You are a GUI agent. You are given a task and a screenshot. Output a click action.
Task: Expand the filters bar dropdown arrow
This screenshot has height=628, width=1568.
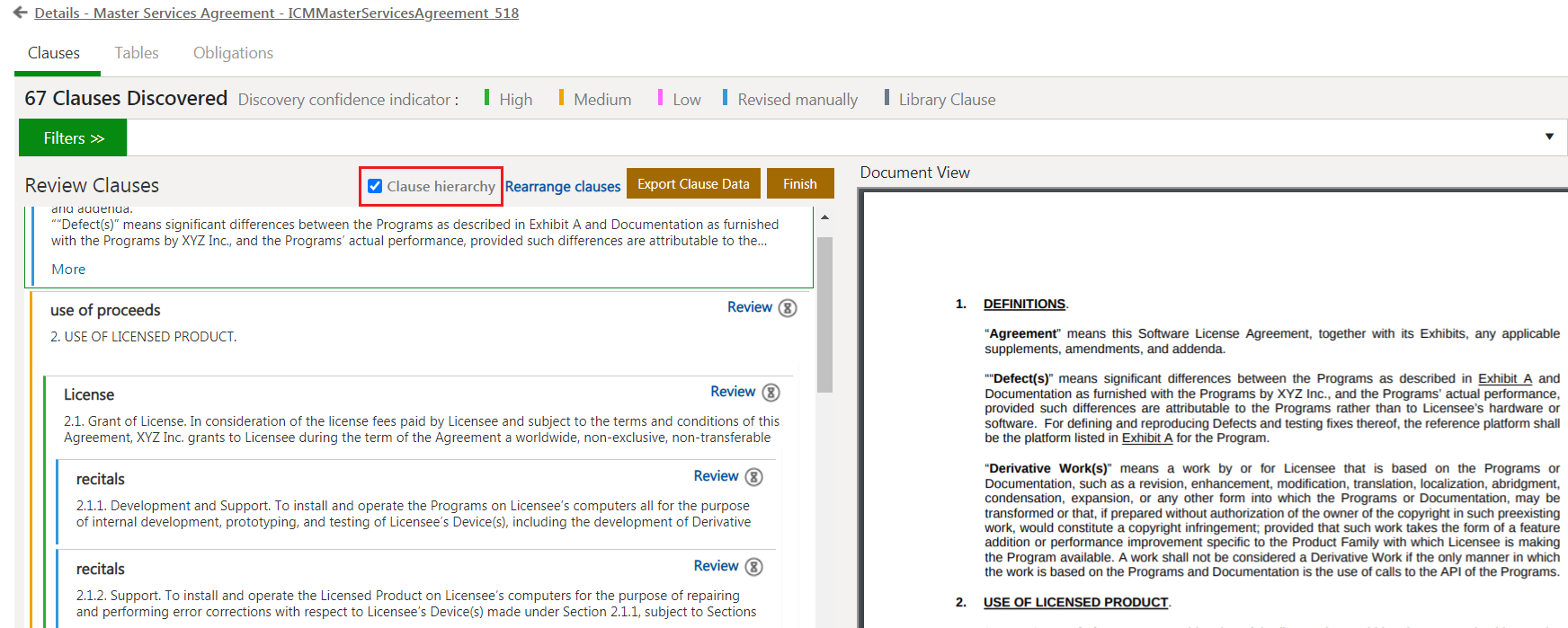click(1549, 137)
